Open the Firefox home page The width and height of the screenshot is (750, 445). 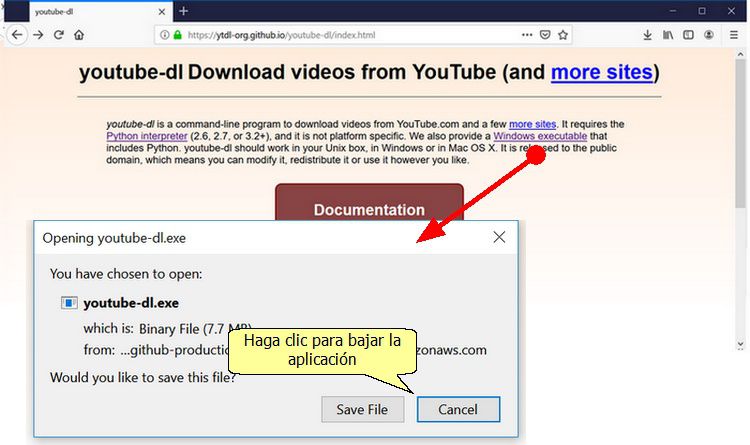pyautogui.click(x=79, y=35)
